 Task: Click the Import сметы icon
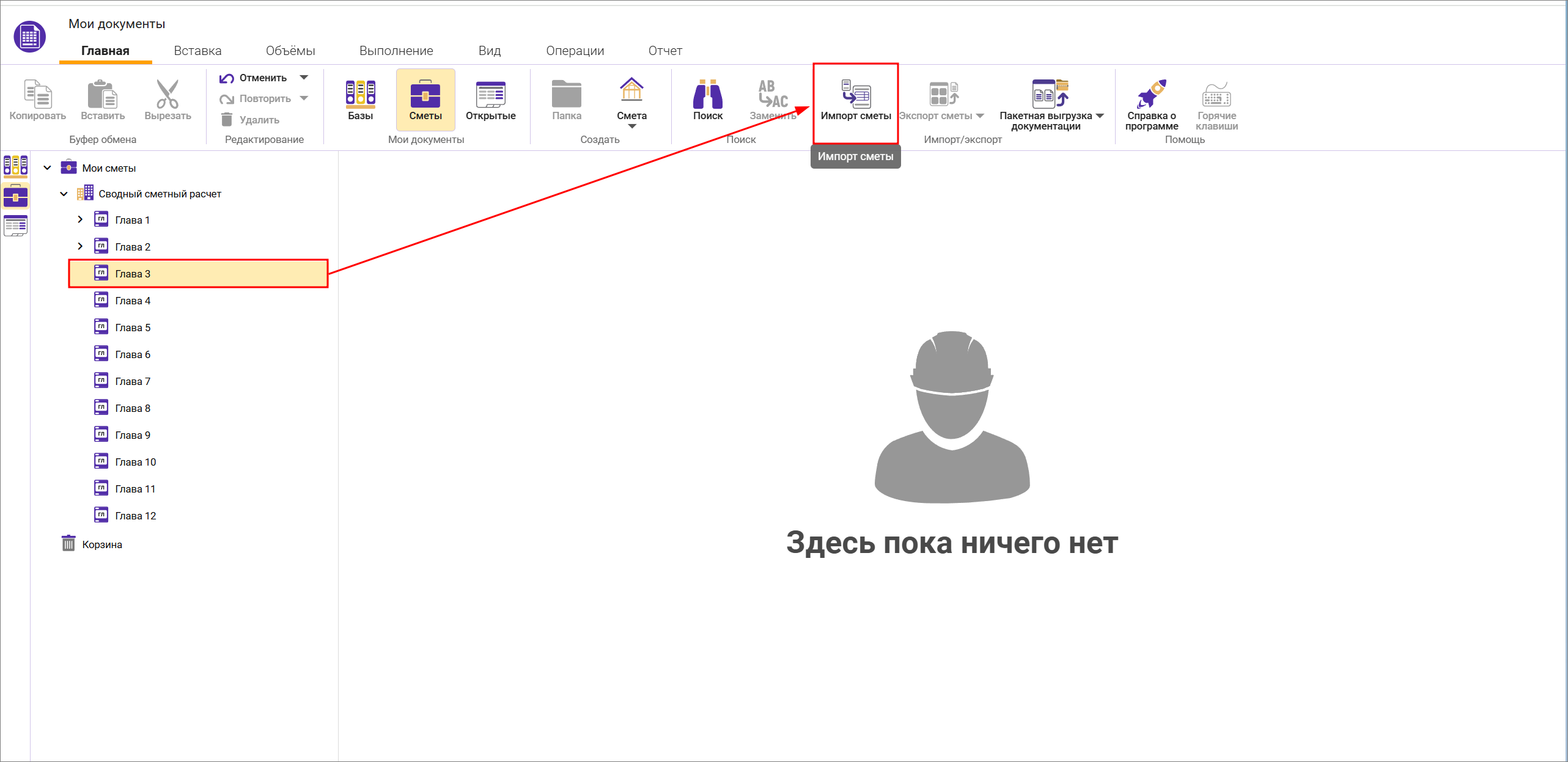point(855,95)
